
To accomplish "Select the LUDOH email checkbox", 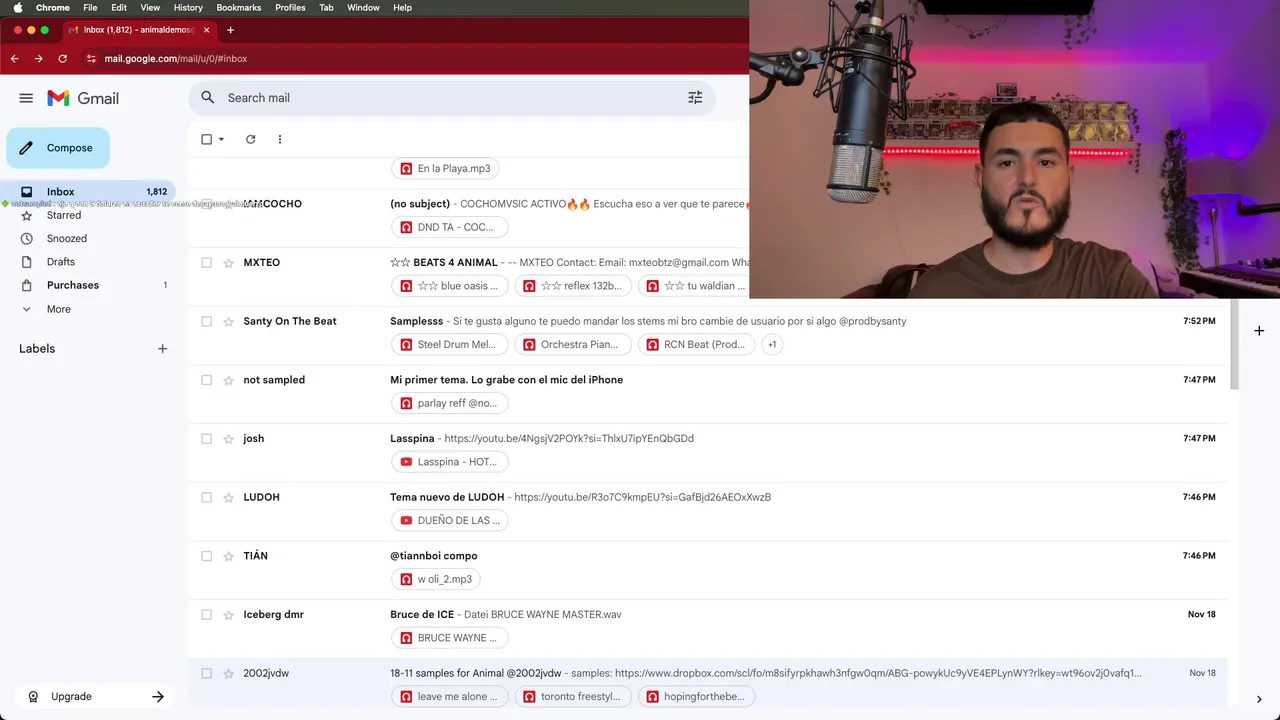I will pyautogui.click(x=207, y=497).
